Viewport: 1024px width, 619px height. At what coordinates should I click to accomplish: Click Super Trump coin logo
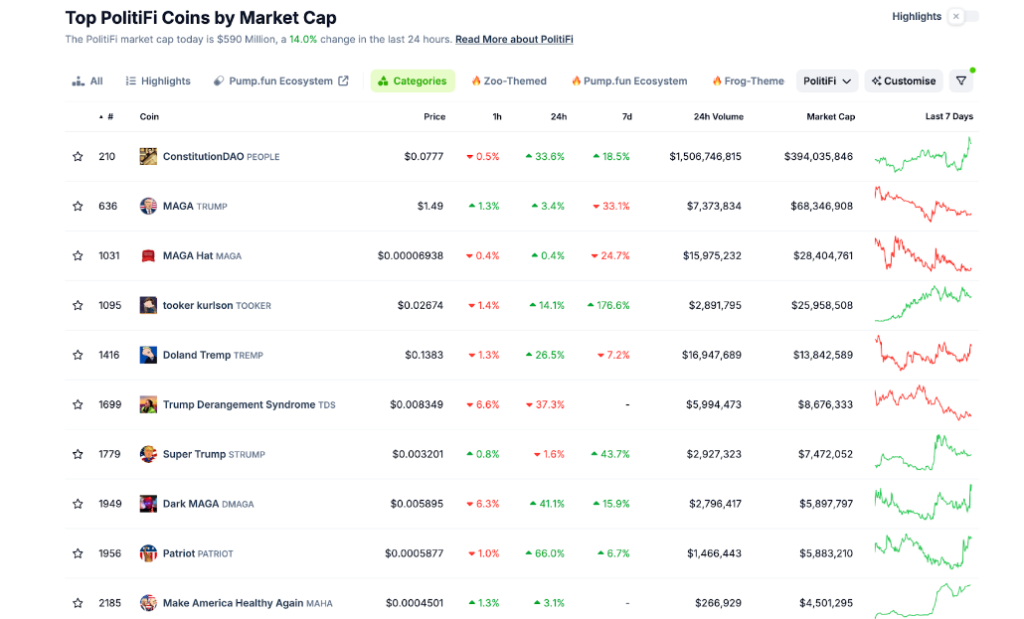(148, 454)
